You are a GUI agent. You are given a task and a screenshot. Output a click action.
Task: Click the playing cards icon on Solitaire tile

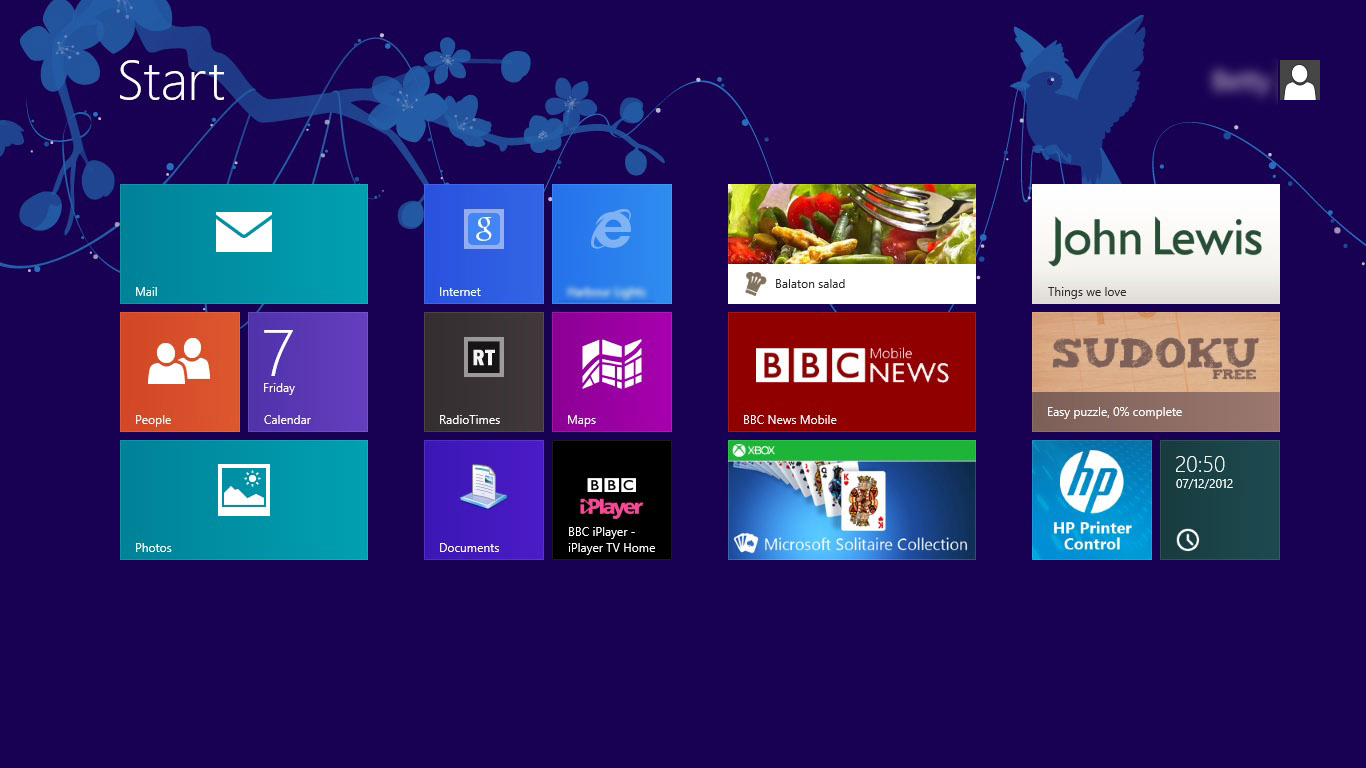point(746,544)
